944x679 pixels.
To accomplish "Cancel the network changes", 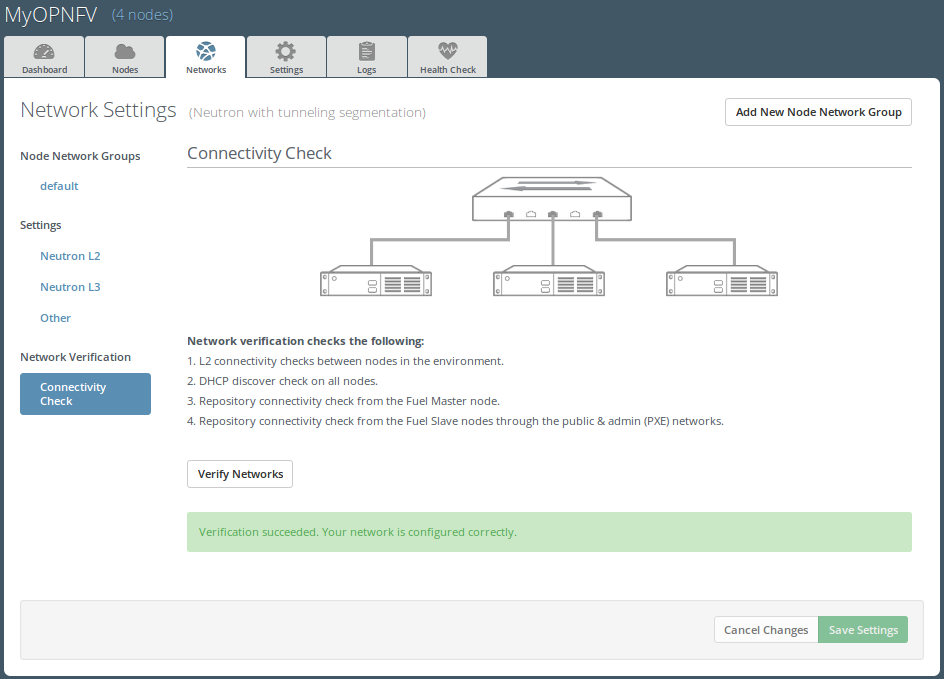I will (766, 630).
